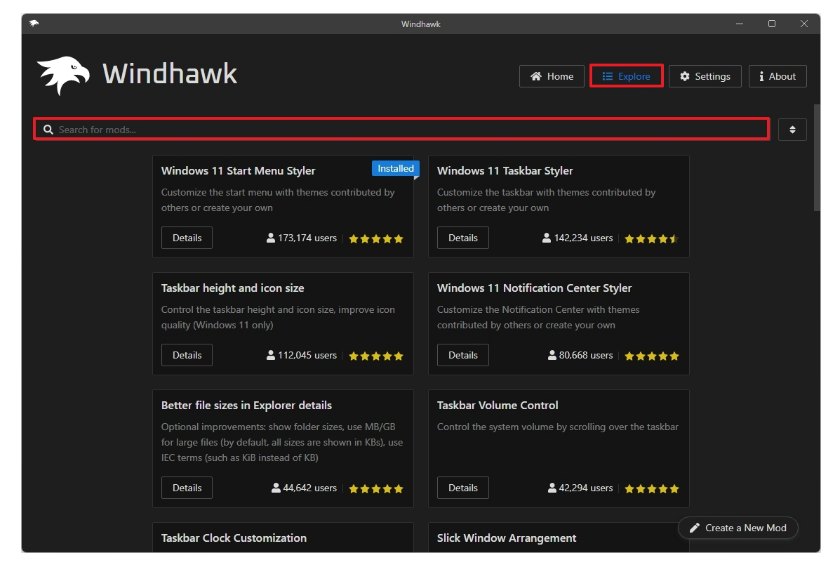Screen dimensions: 831x562
Task: View Details of Taskbar height and icon size
Action: coord(187,355)
